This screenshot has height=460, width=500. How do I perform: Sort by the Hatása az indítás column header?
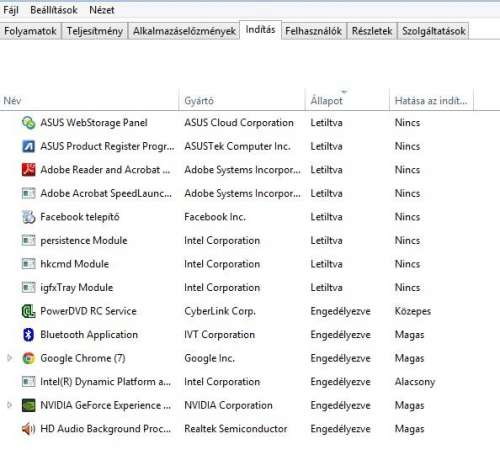pyautogui.click(x=431, y=100)
